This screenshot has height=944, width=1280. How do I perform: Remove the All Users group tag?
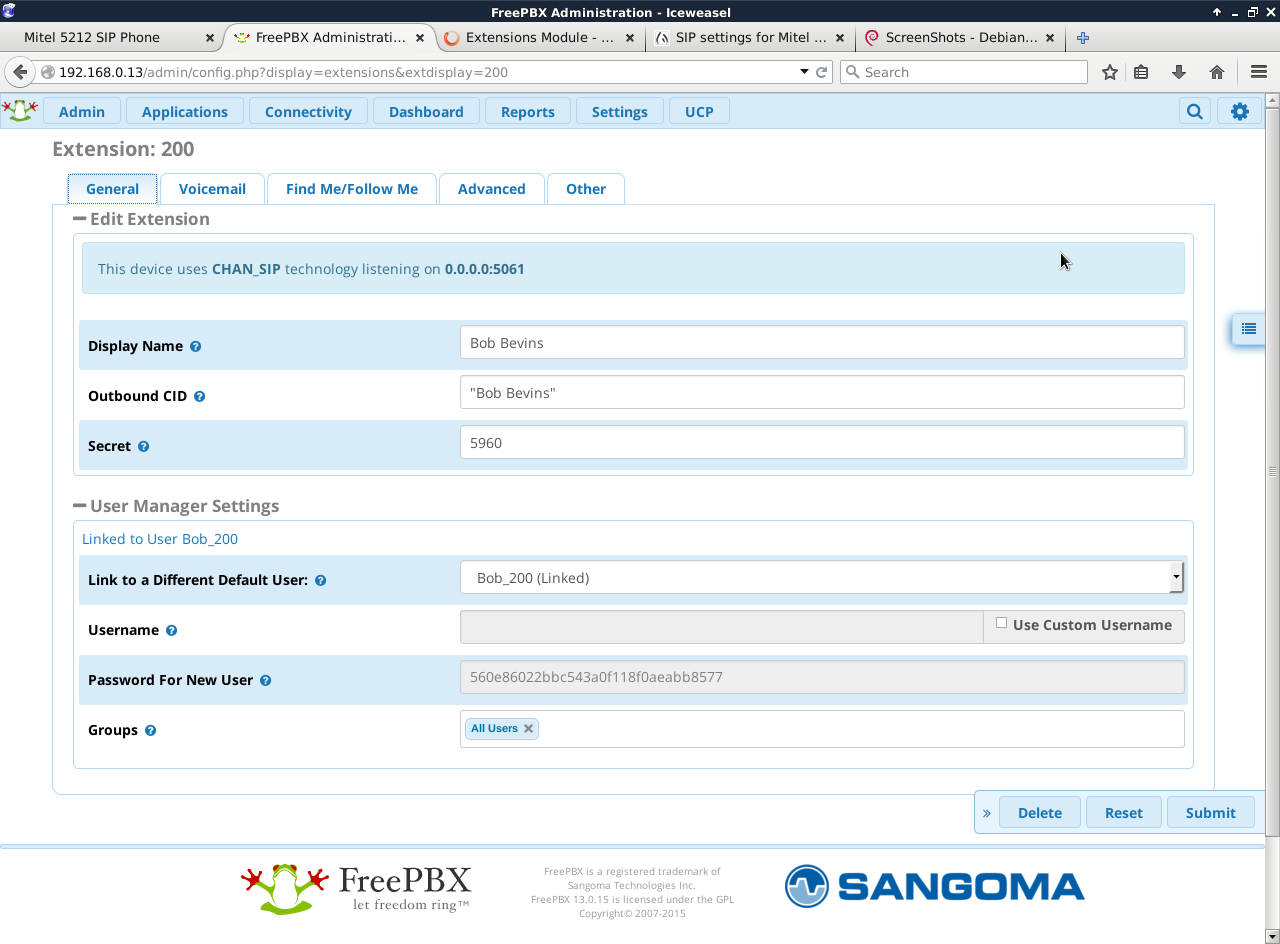click(x=528, y=728)
